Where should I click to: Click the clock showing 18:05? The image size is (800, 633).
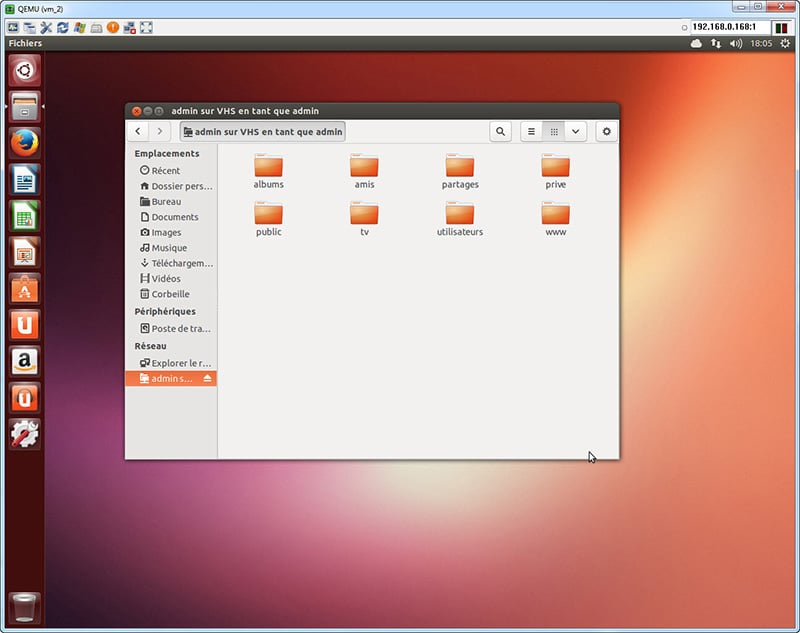(x=761, y=43)
